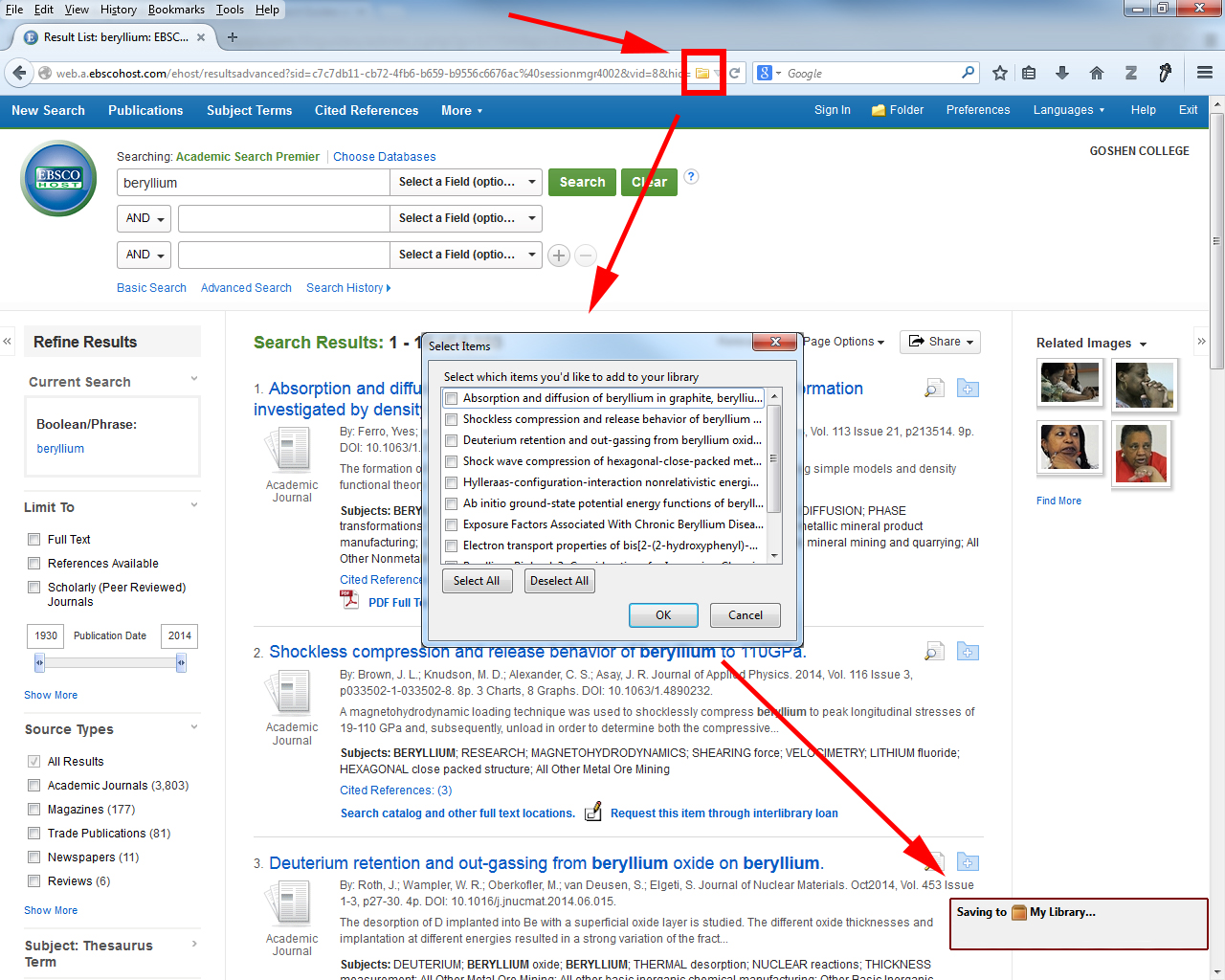Collapse the right Related Images sidebar

coord(1201,342)
